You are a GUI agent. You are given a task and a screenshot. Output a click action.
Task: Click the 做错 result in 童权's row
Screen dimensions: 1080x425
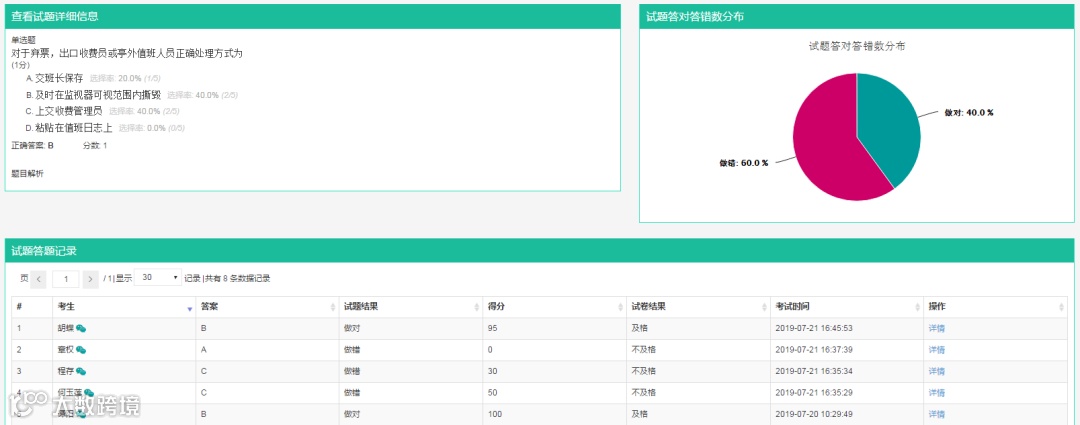coord(351,350)
